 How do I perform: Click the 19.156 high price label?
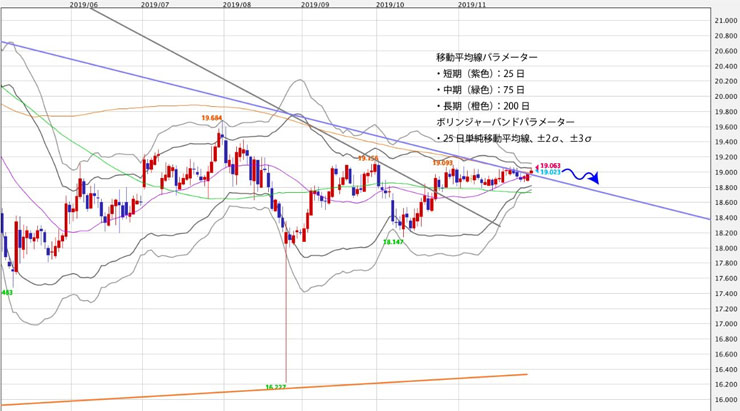pyautogui.click(x=368, y=159)
